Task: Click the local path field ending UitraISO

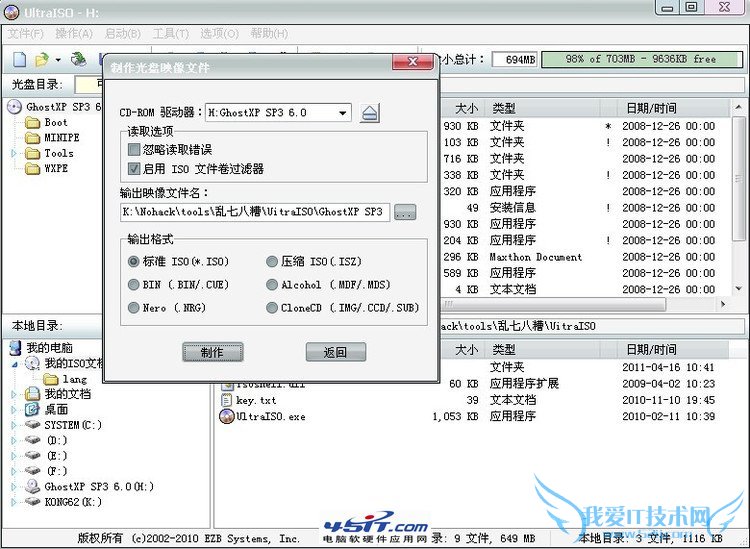Action: pyautogui.click(x=592, y=327)
